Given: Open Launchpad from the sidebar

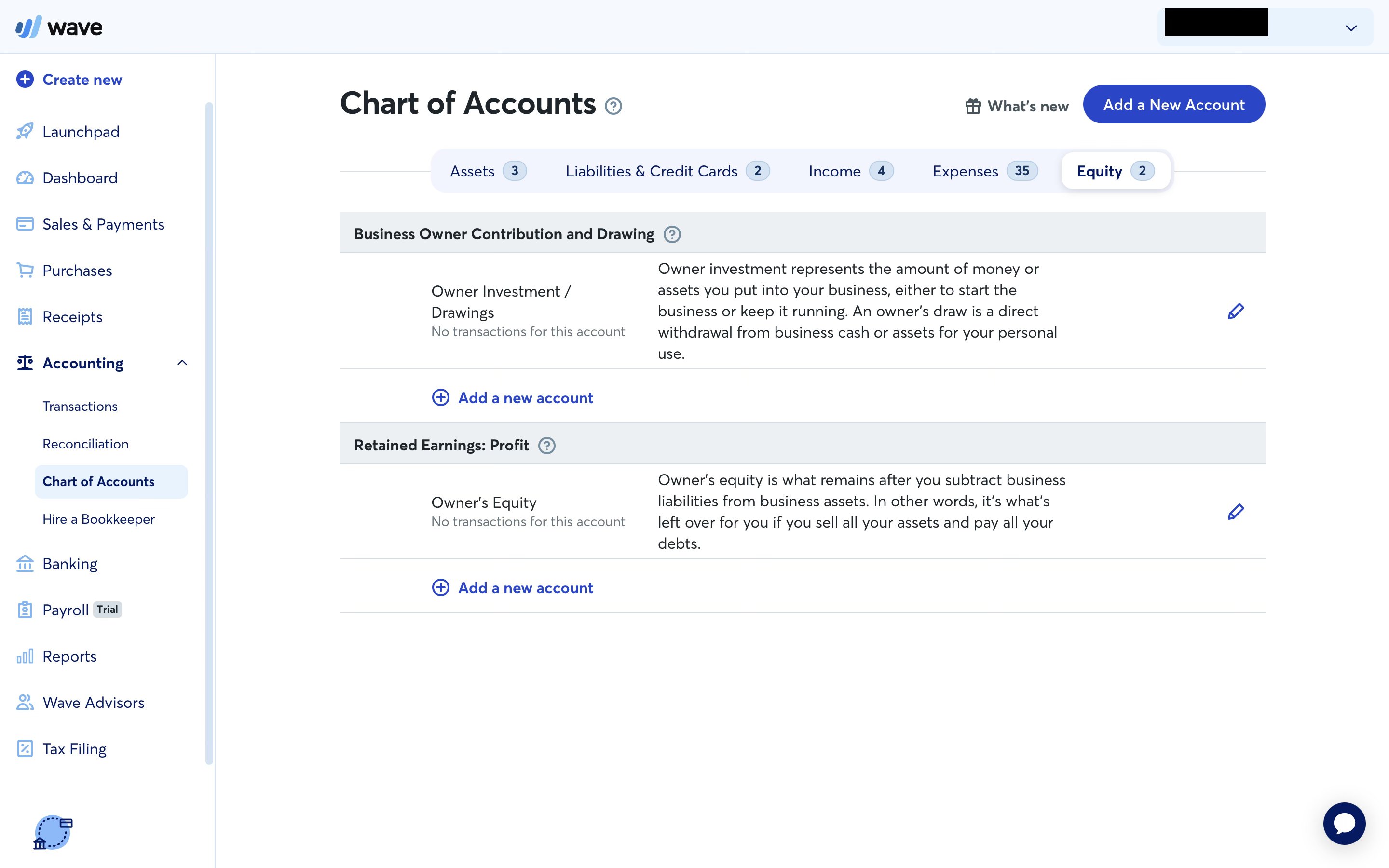Looking at the screenshot, I should (81, 132).
